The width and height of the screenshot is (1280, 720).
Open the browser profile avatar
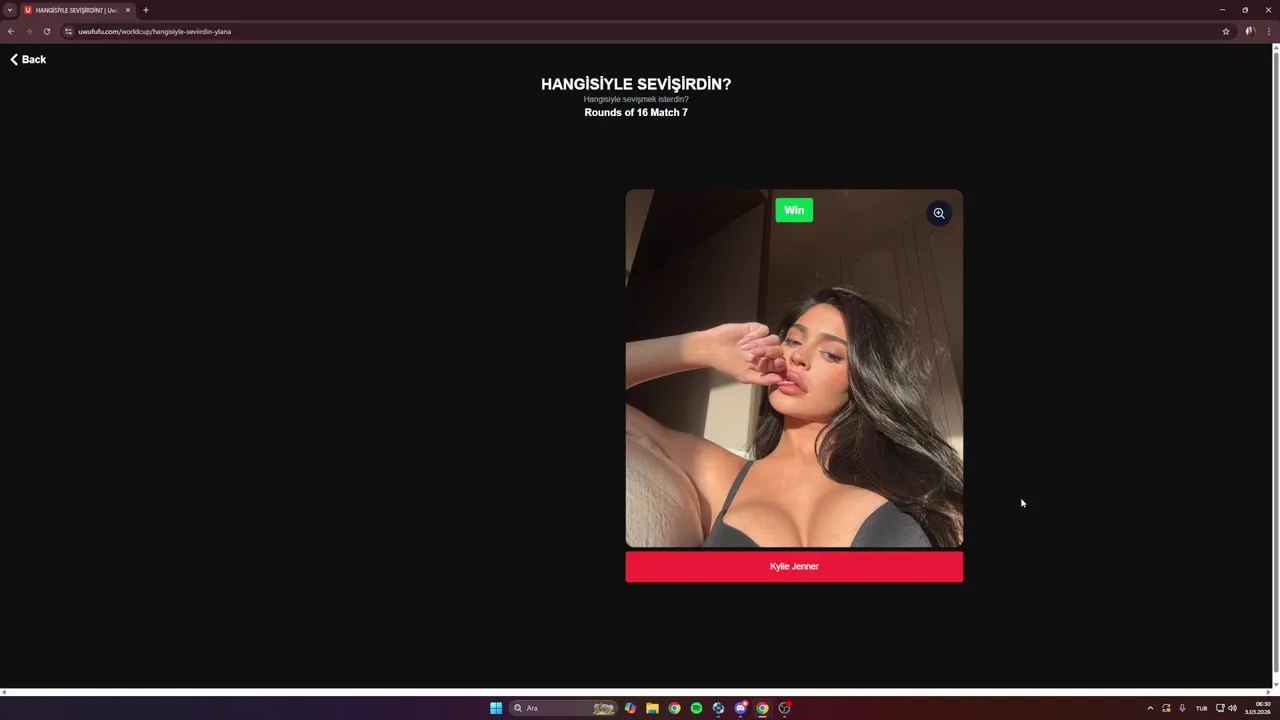tap(1250, 31)
